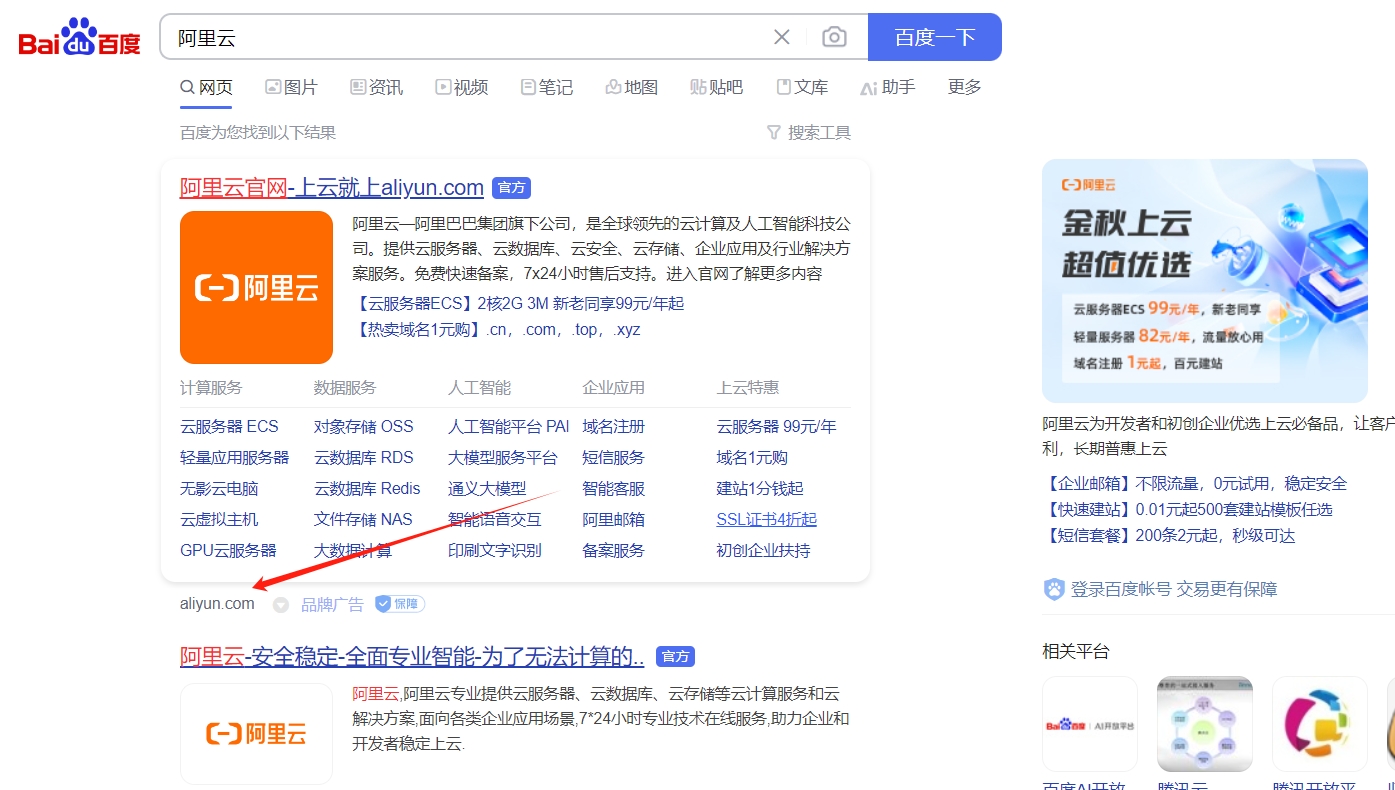This screenshot has height=790, width=1395.
Task: Open the 文库 tab
Action: click(802, 87)
